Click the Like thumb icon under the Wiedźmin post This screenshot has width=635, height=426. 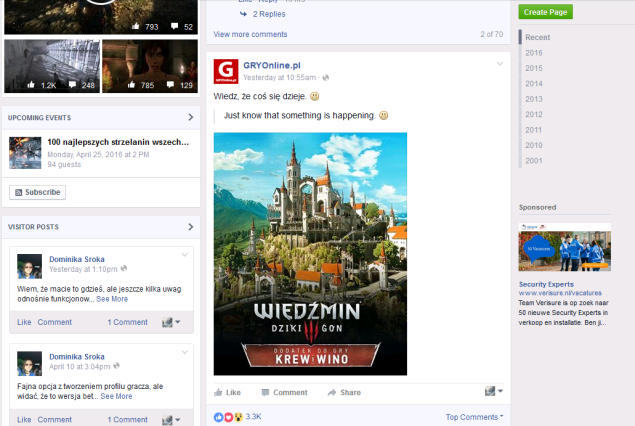(x=218, y=392)
